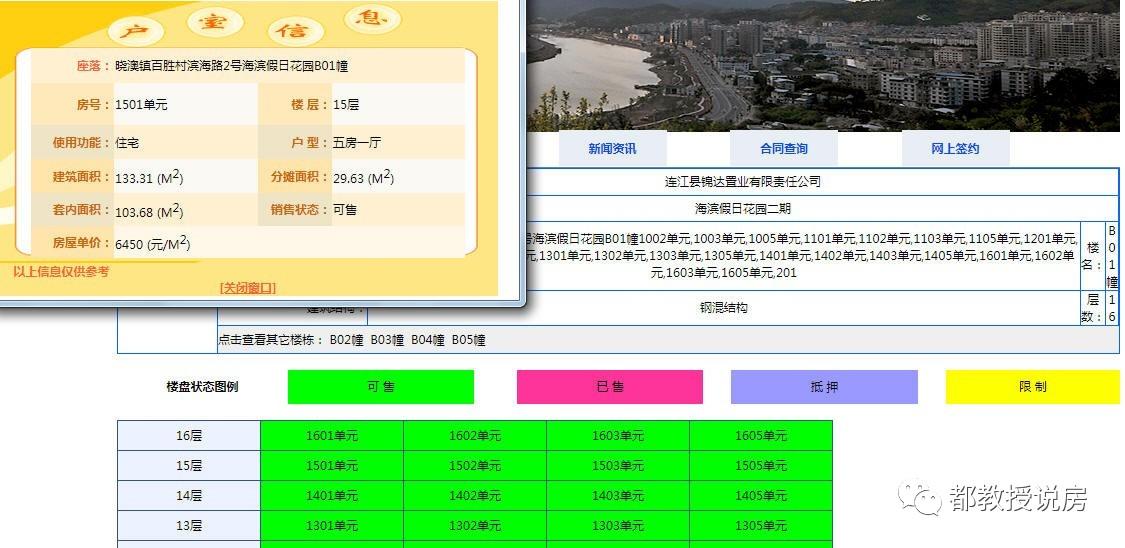
Task: Open the 网上签约 navigation tab
Action: coord(955,148)
